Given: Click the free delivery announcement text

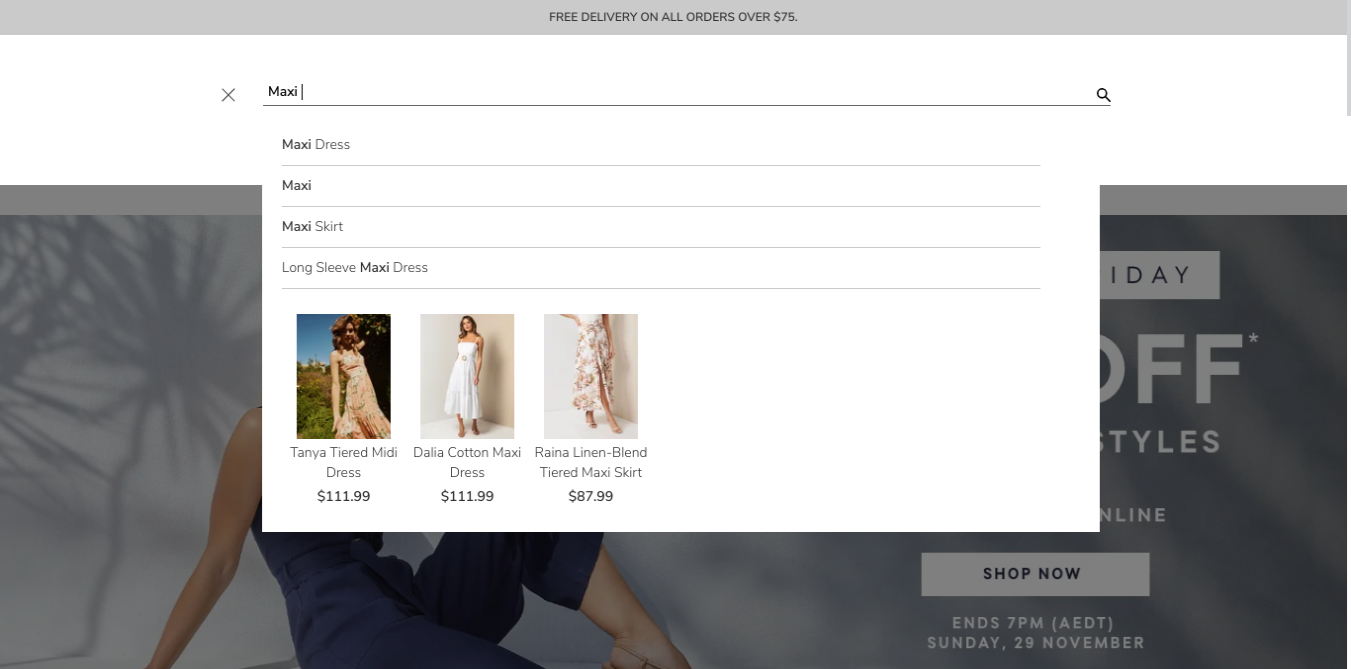Looking at the screenshot, I should [673, 17].
